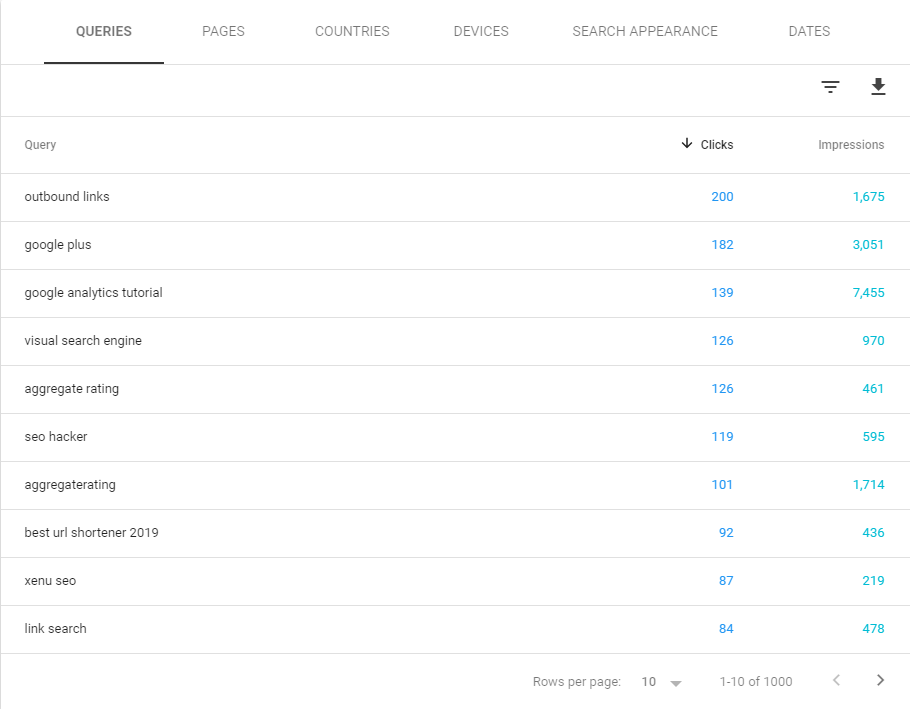Image resolution: width=910 pixels, height=709 pixels.
Task: Go to next page of results
Action: pos(880,681)
